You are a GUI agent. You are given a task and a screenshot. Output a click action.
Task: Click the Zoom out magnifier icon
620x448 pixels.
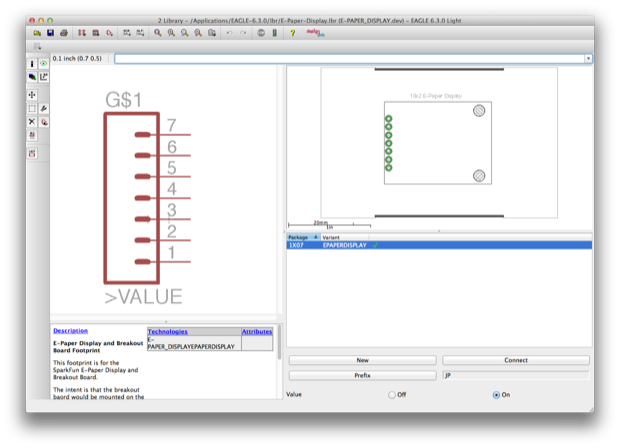(185, 33)
